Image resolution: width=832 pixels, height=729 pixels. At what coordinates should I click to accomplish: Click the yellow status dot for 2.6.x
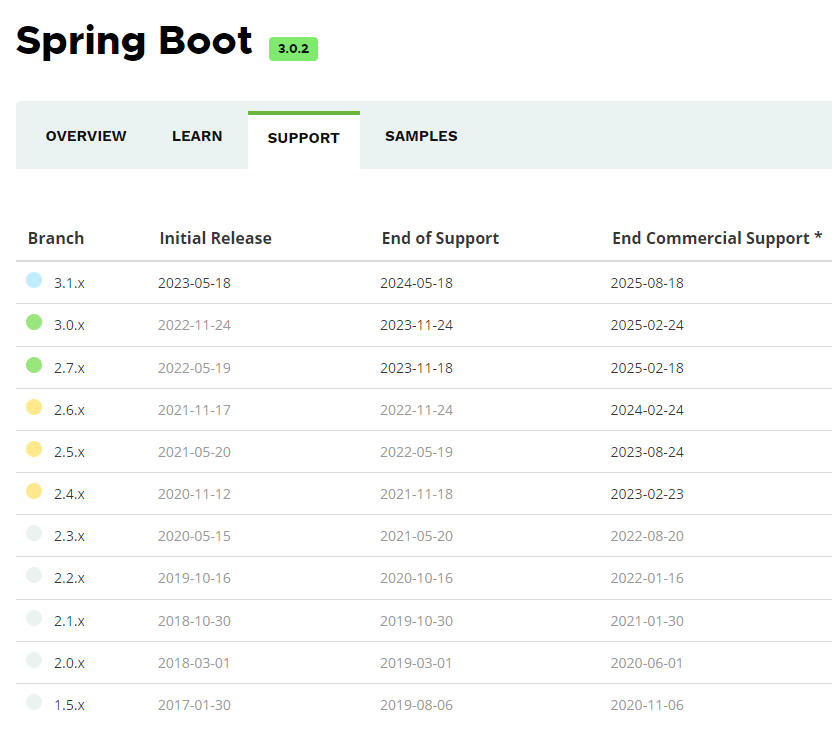(34, 407)
